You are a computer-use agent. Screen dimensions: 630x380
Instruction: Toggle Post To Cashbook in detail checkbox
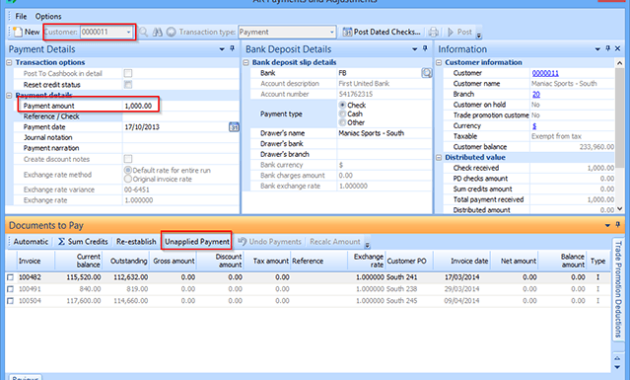[x=128, y=73]
